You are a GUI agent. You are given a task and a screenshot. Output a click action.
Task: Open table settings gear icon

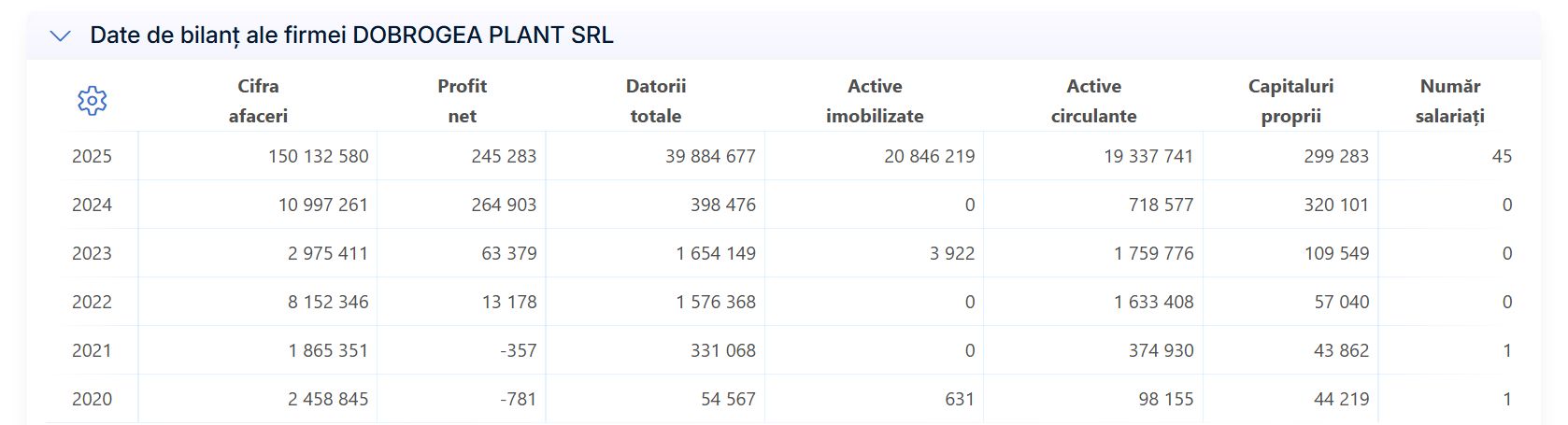tap(92, 100)
